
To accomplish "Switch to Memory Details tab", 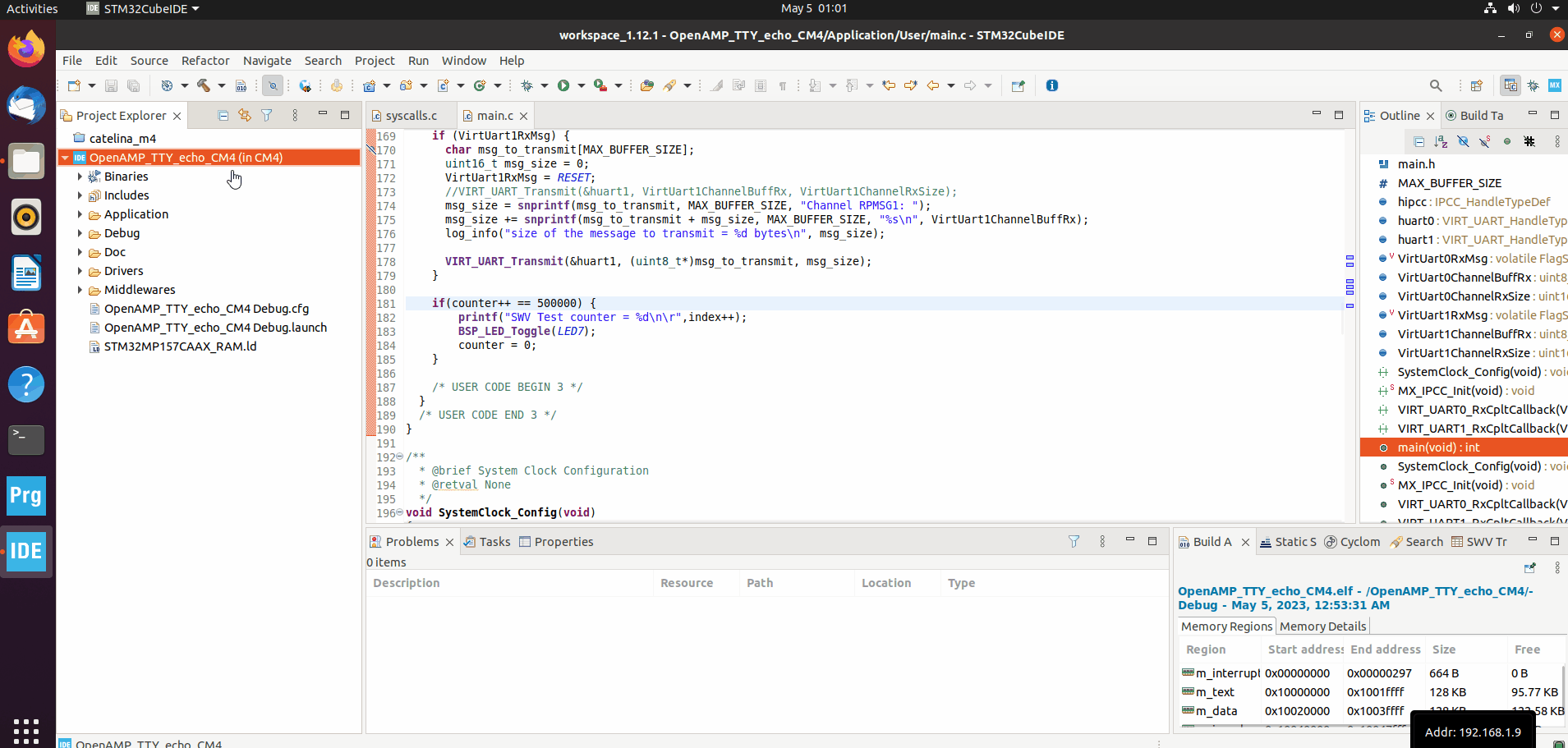I will 1322,626.
